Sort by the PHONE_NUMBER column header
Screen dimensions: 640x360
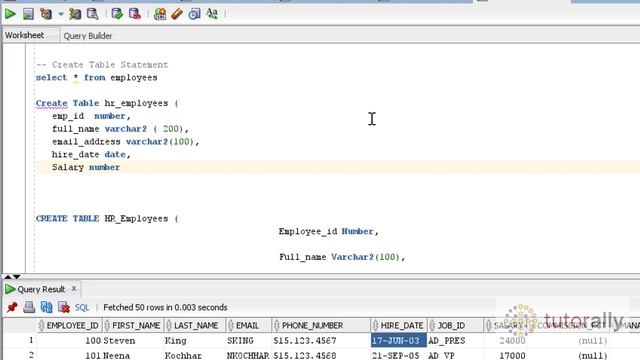click(x=321, y=326)
